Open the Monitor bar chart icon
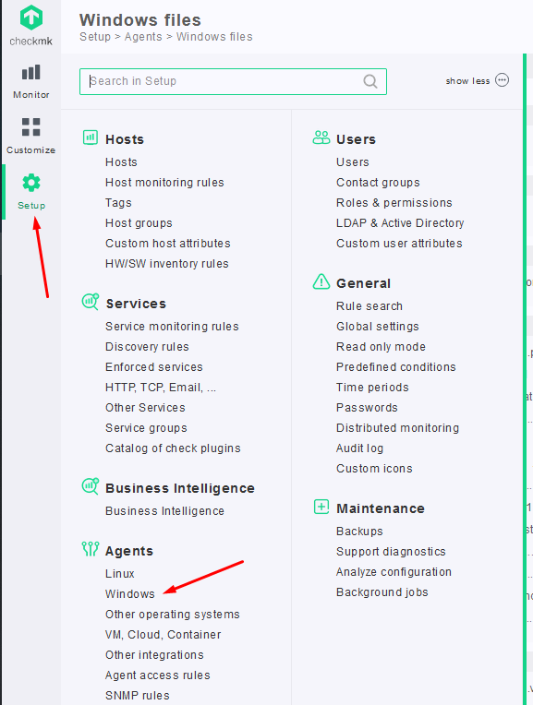The width and height of the screenshot is (533, 705). click(31, 72)
